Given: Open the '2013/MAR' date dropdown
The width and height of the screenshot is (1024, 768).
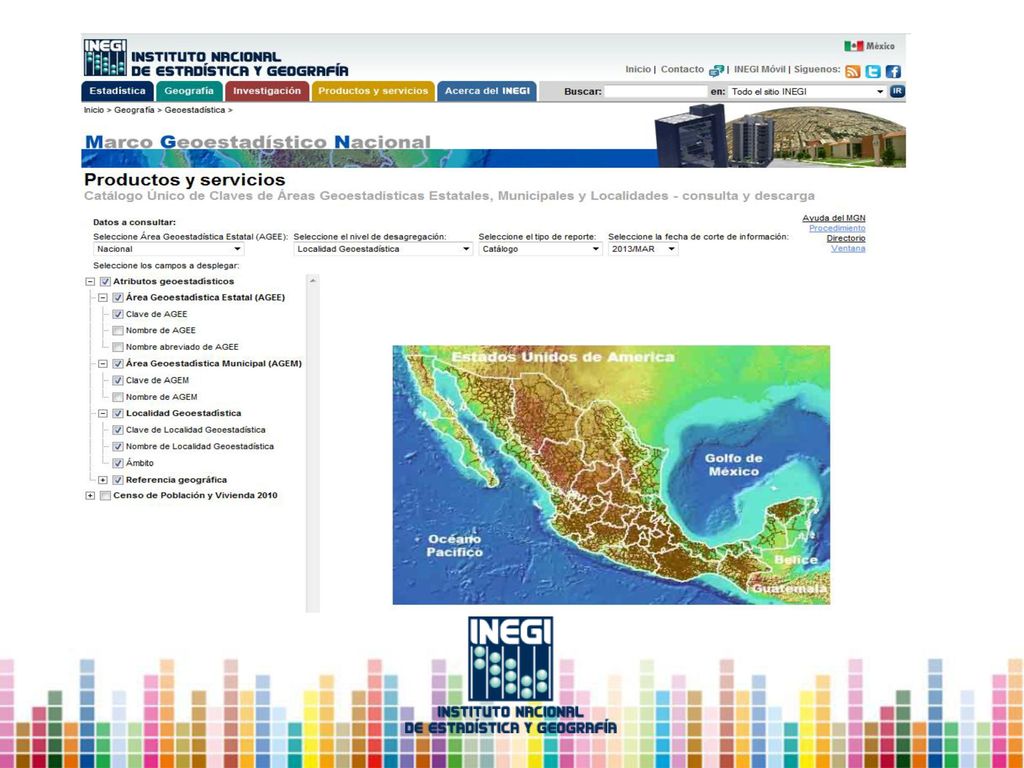Looking at the screenshot, I should (643, 249).
